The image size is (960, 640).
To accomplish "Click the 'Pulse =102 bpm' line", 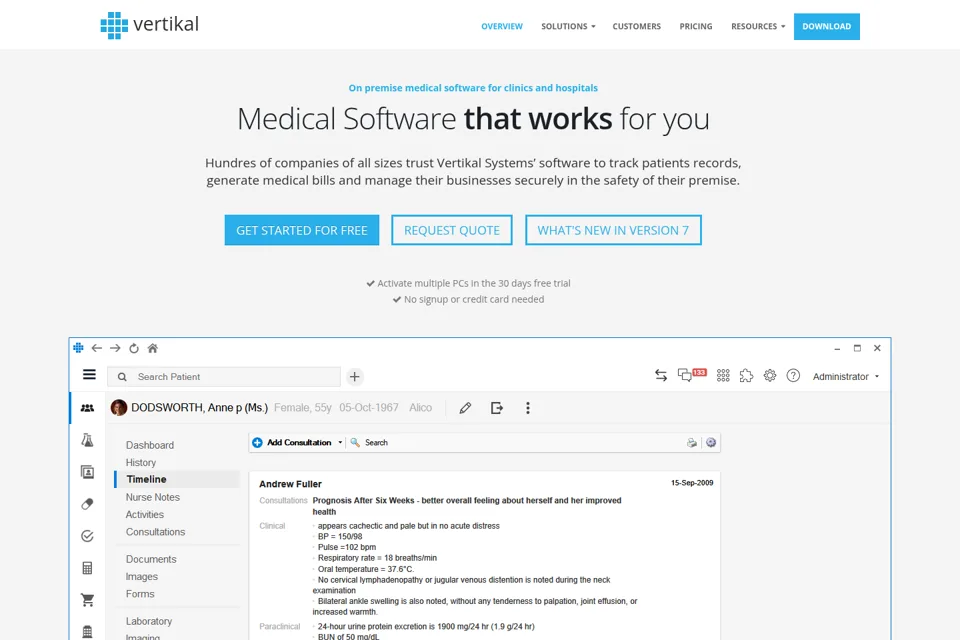I will tap(347, 547).
